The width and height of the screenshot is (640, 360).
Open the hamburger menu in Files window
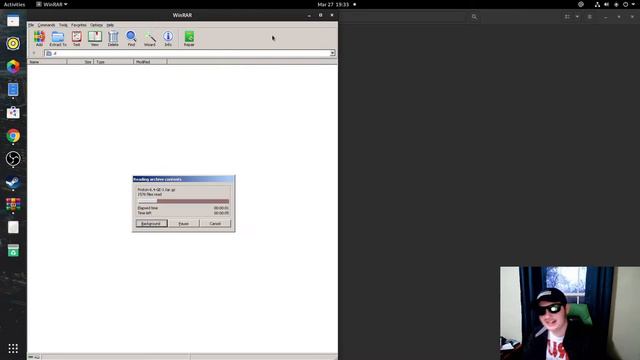[x=589, y=17]
